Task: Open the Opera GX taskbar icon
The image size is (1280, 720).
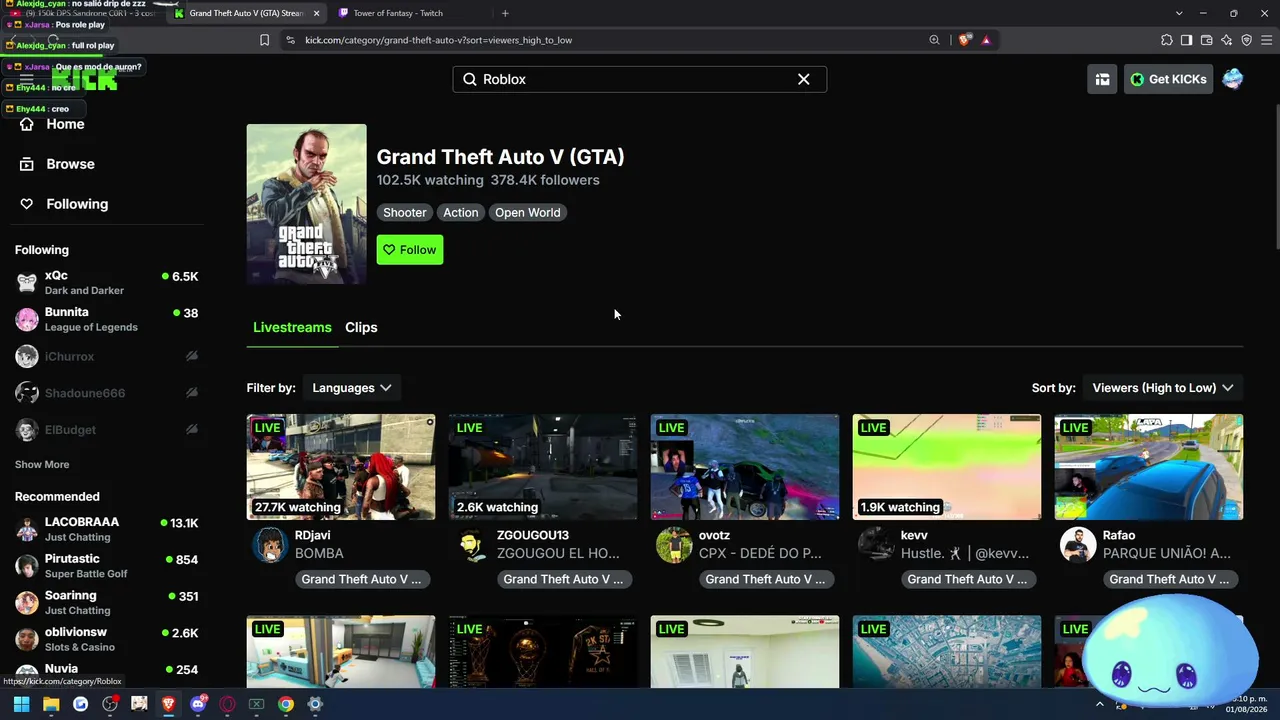Action: point(227,704)
